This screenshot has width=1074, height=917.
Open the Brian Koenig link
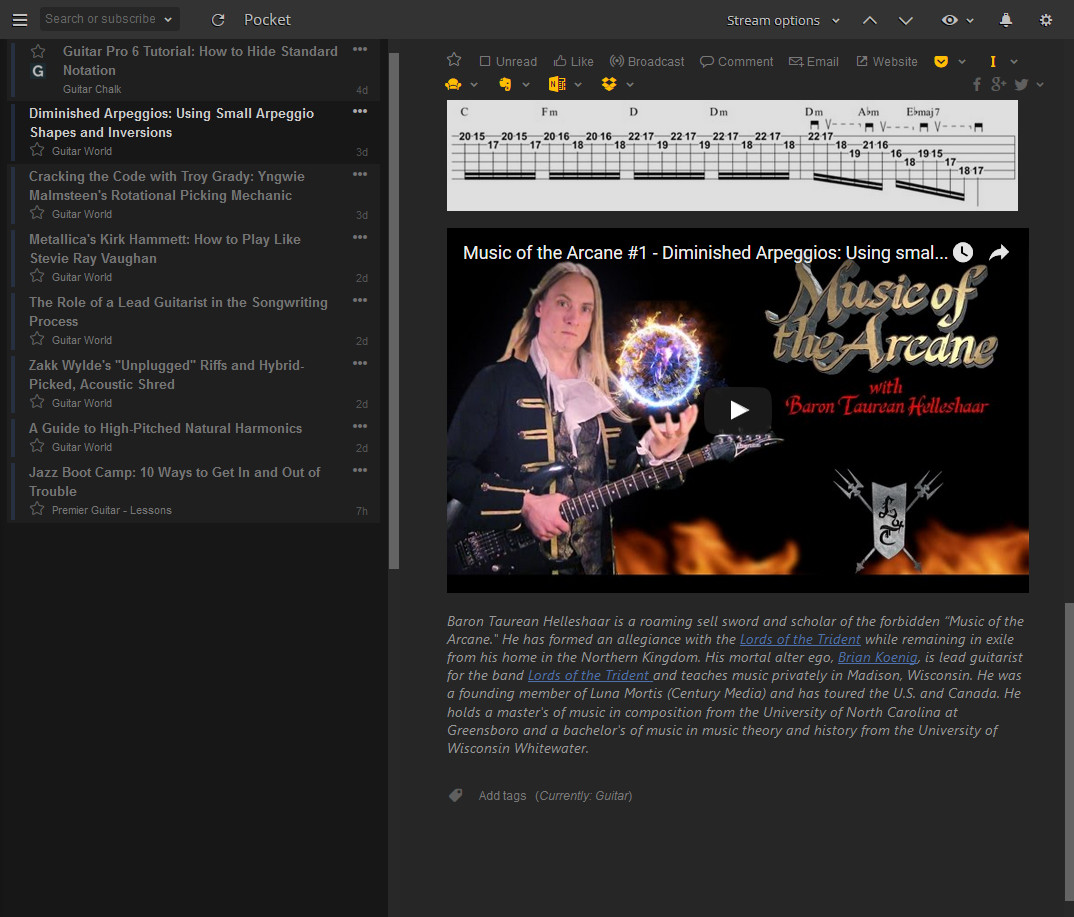pyautogui.click(x=877, y=657)
